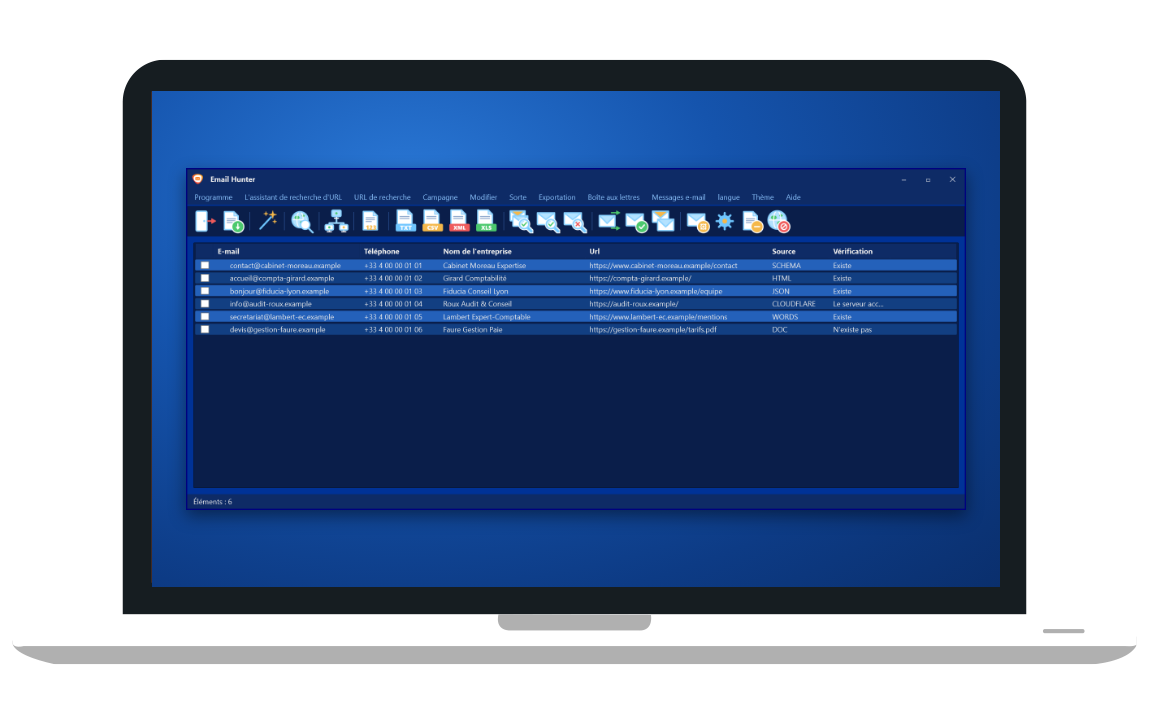Click the document with green download arrow icon
Image resolution: width=1149 pixels, height=724 pixels.
click(233, 221)
